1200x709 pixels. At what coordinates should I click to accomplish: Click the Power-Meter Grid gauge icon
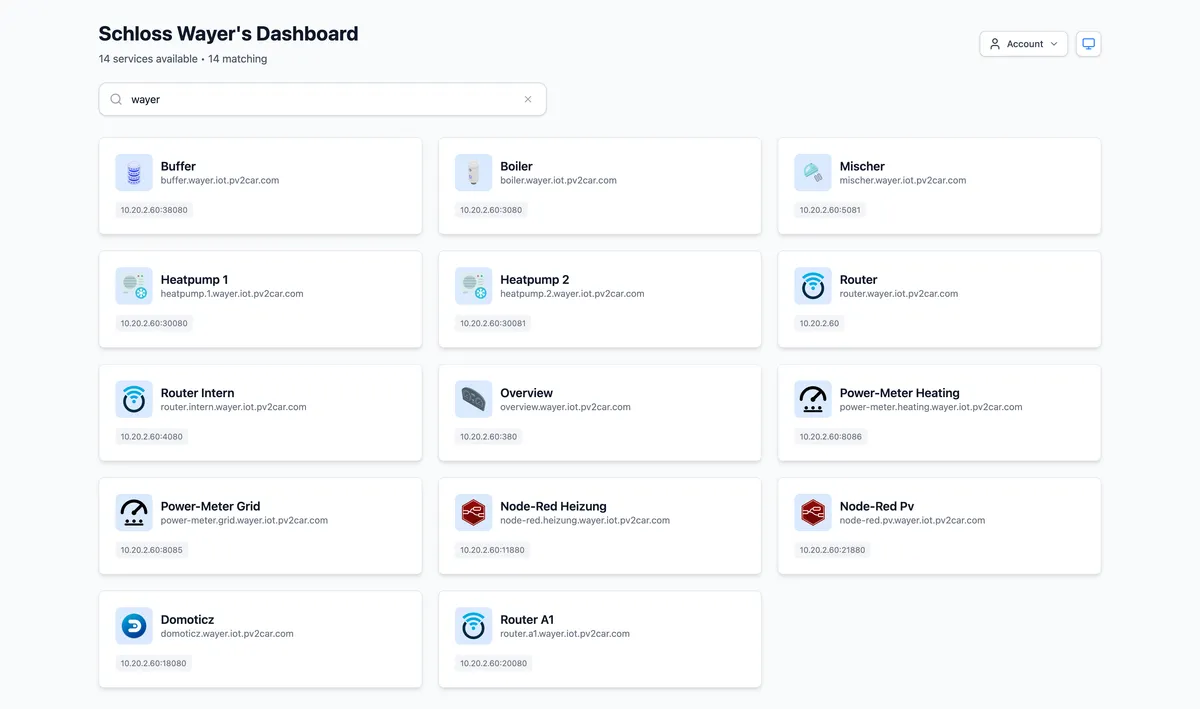click(134, 512)
